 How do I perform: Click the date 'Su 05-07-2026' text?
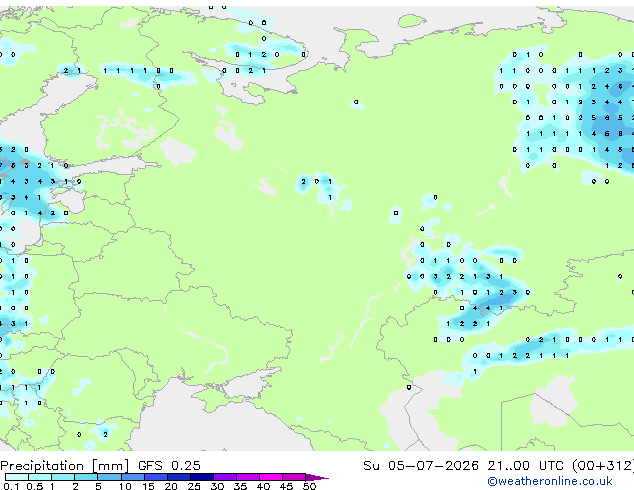(421, 466)
